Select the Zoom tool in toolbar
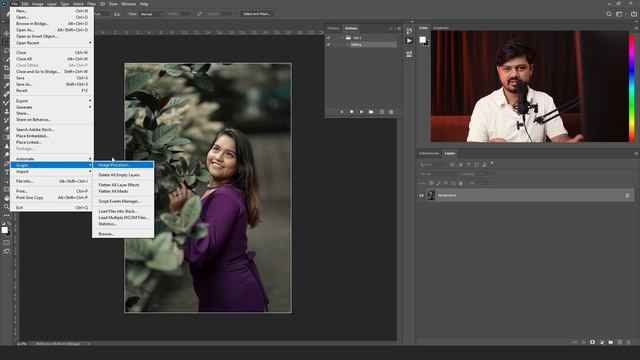This screenshot has width=640, height=360. (x=7, y=207)
